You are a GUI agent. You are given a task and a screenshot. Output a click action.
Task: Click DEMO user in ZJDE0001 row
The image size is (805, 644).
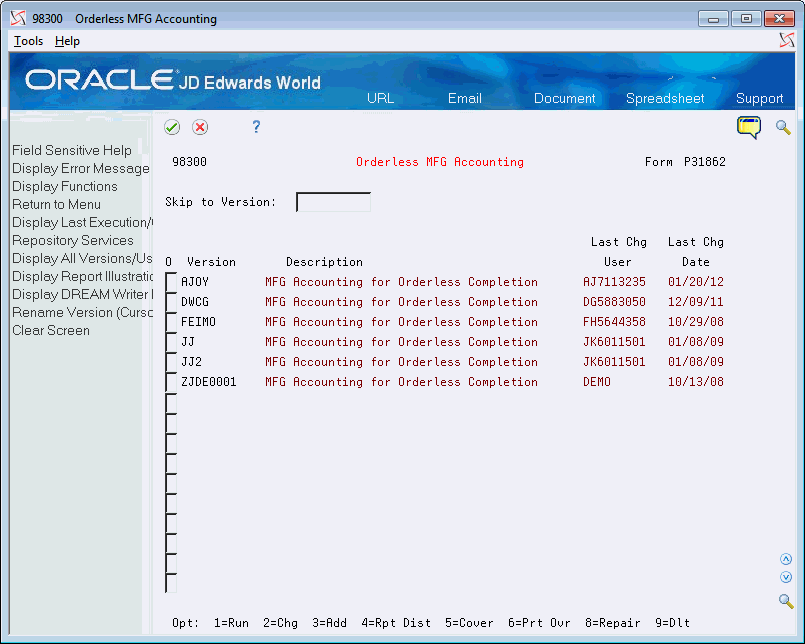597,382
